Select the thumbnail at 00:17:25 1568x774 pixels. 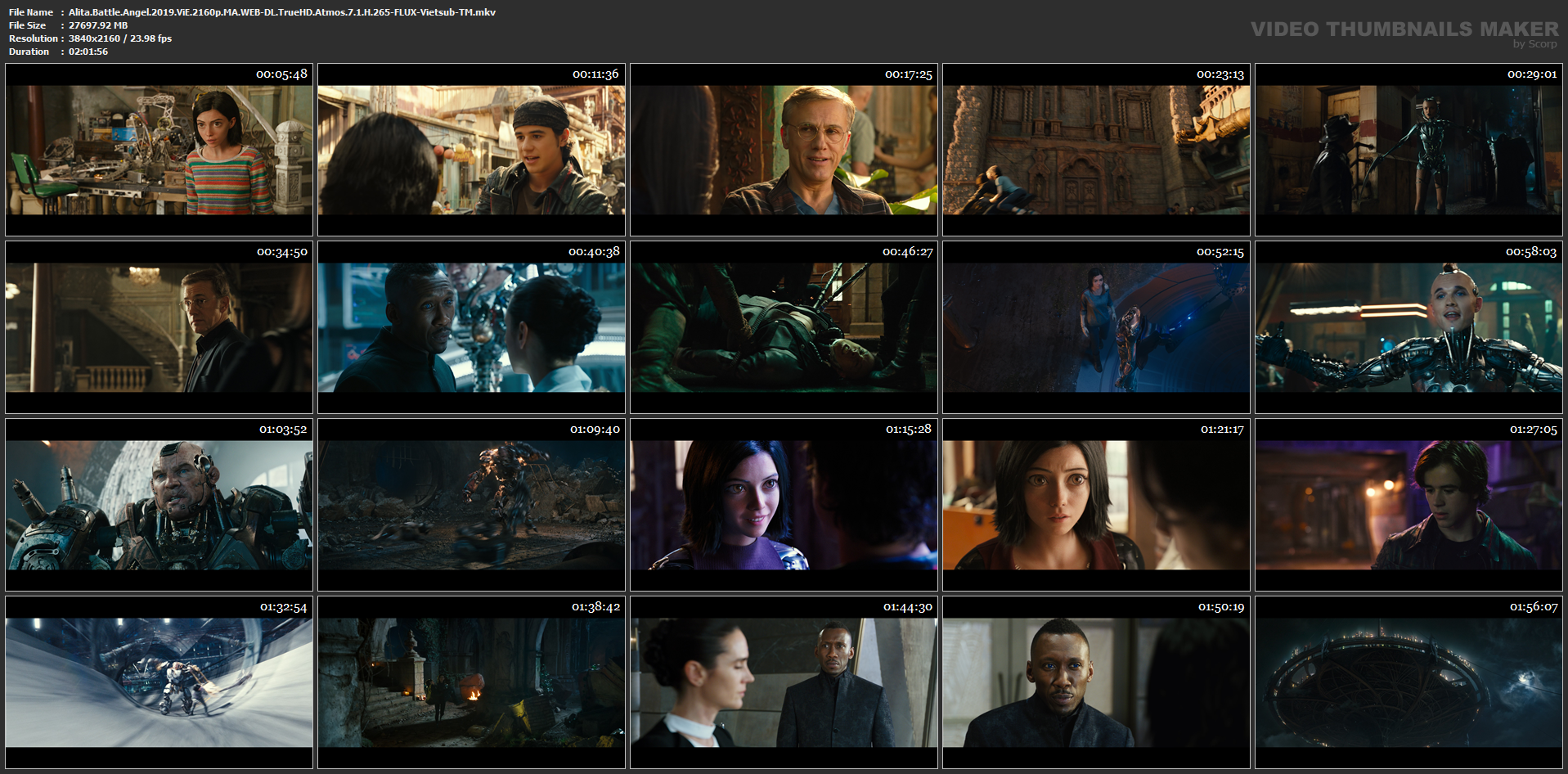pyautogui.click(x=784, y=150)
